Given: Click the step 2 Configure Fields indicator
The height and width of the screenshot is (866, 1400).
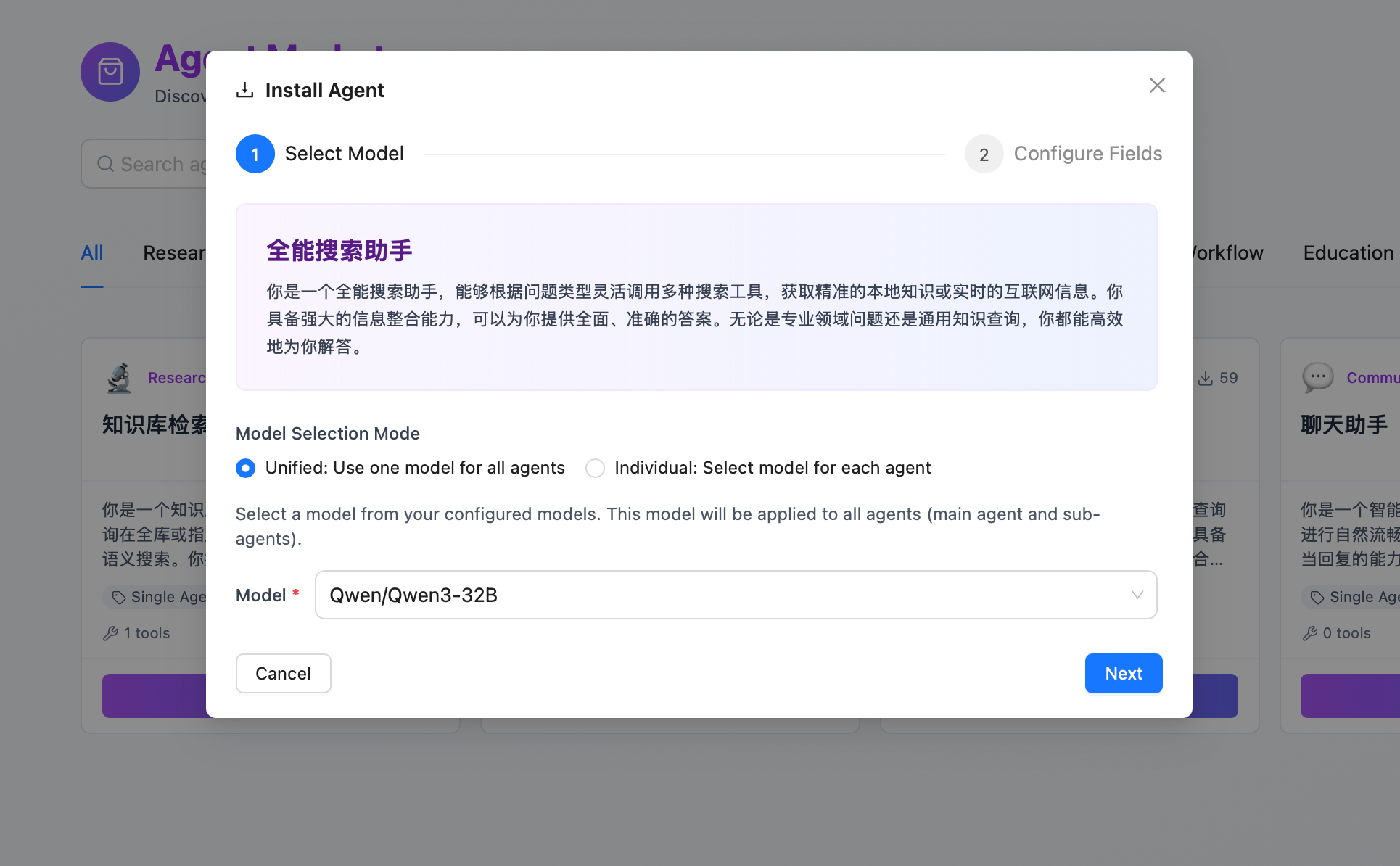Looking at the screenshot, I should click(984, 154).
